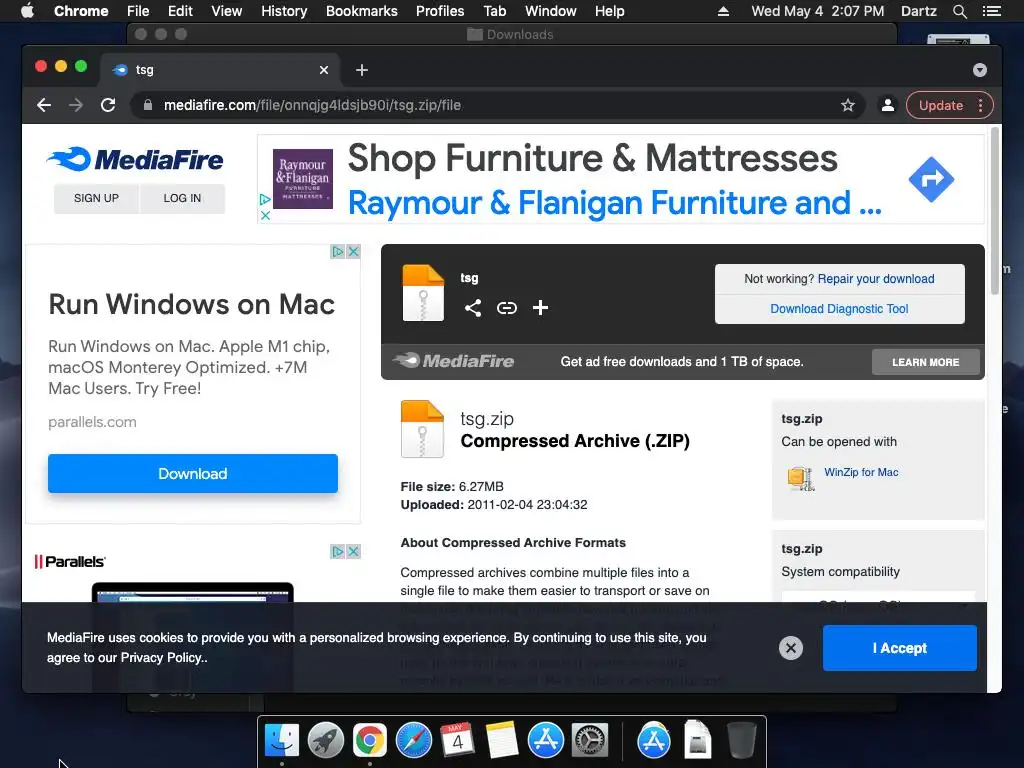Click the Notification Center menu bar icon

pos(991,11)
